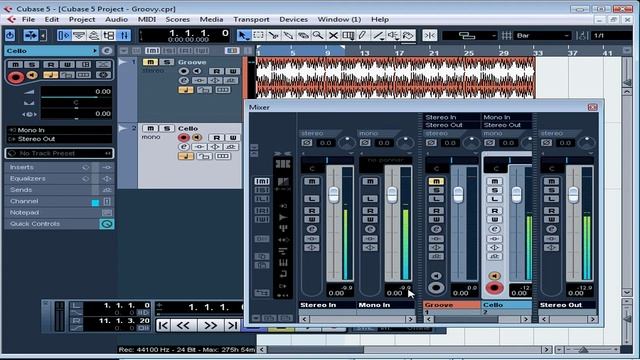Open Edit Channel Settings in Cello inspector
Image resolution: width=640 pixels, height=360 pixels.
(x=107, y=51)
